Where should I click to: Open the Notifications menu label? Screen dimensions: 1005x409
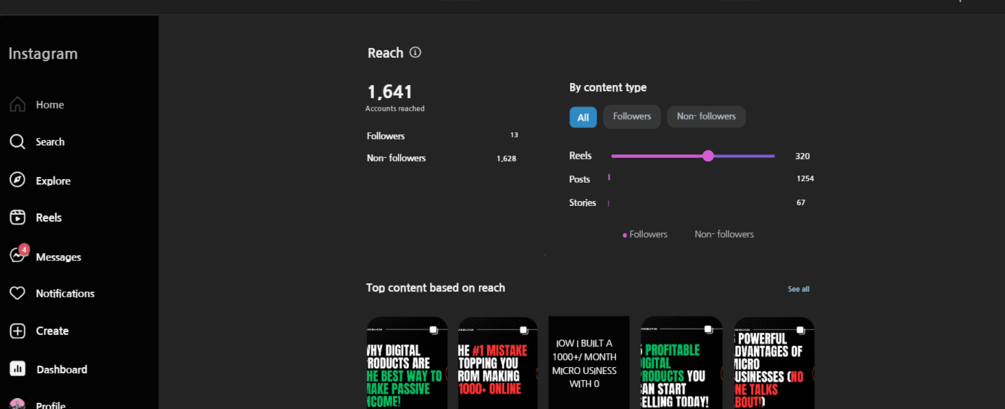tap(65, 294)
